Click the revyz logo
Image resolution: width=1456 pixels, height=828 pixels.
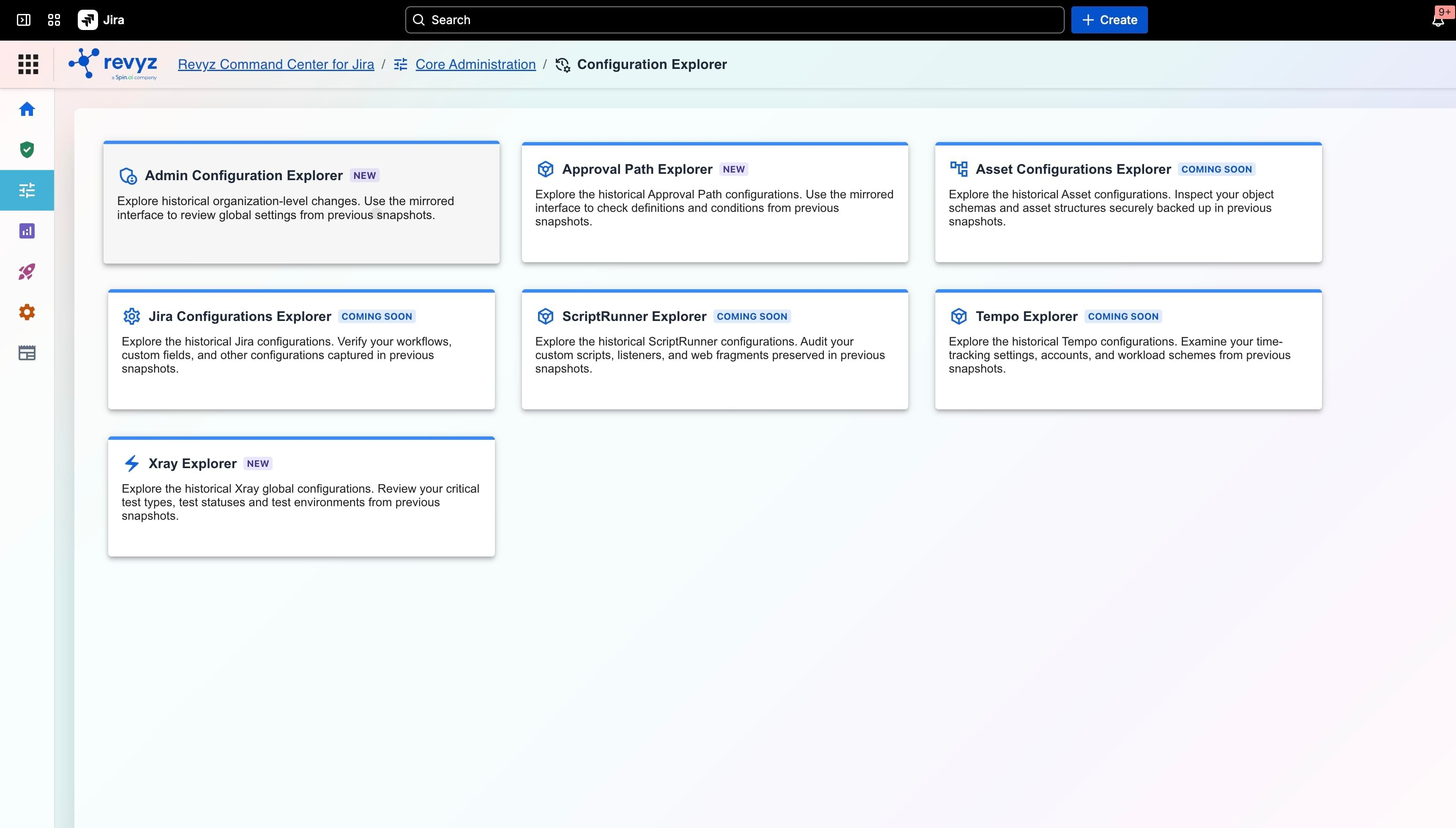pyautogui.click(x=112, y=64)
